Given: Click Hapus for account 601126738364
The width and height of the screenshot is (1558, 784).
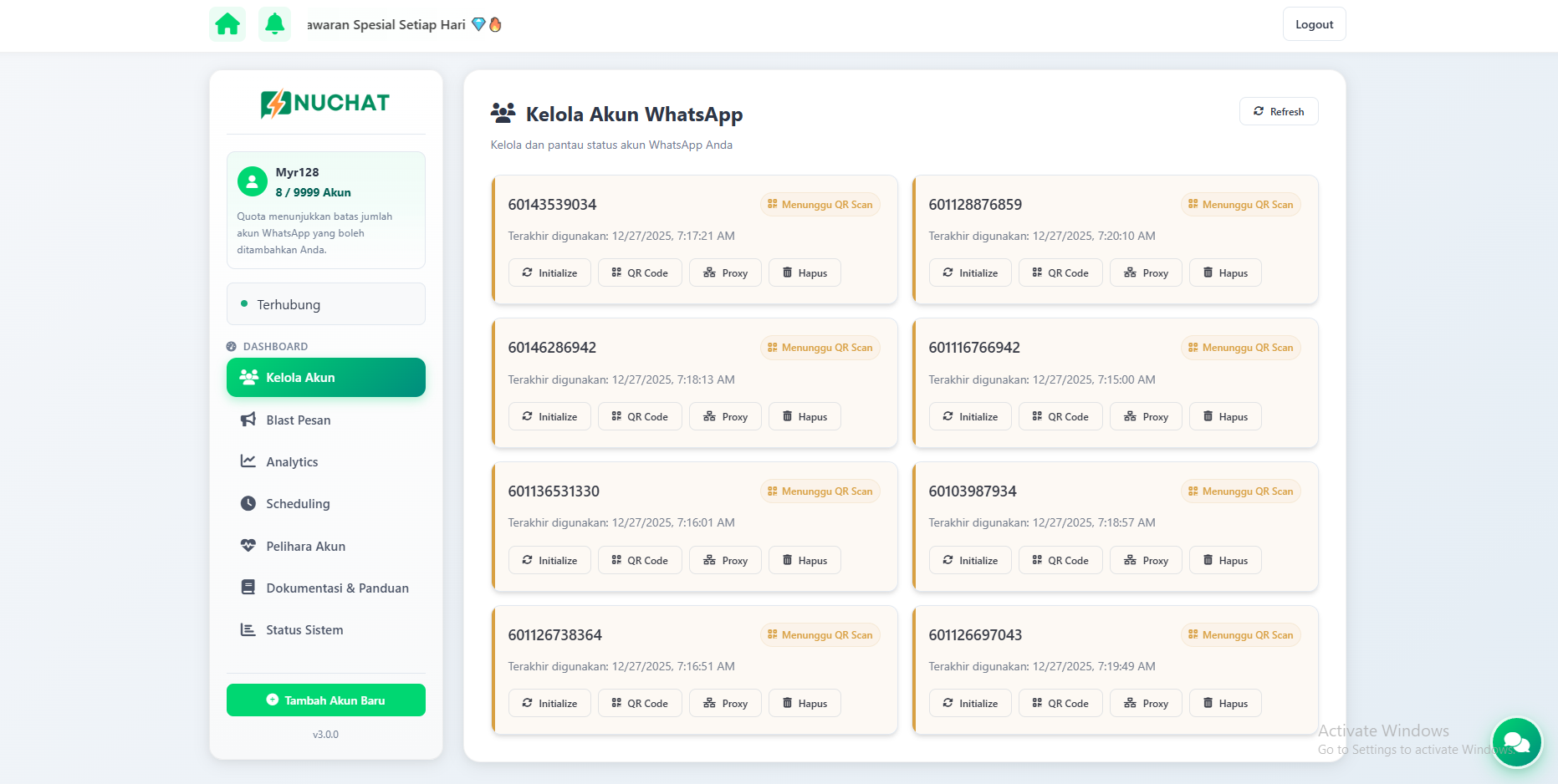Looking at the screenshot, I should [804, 703].
